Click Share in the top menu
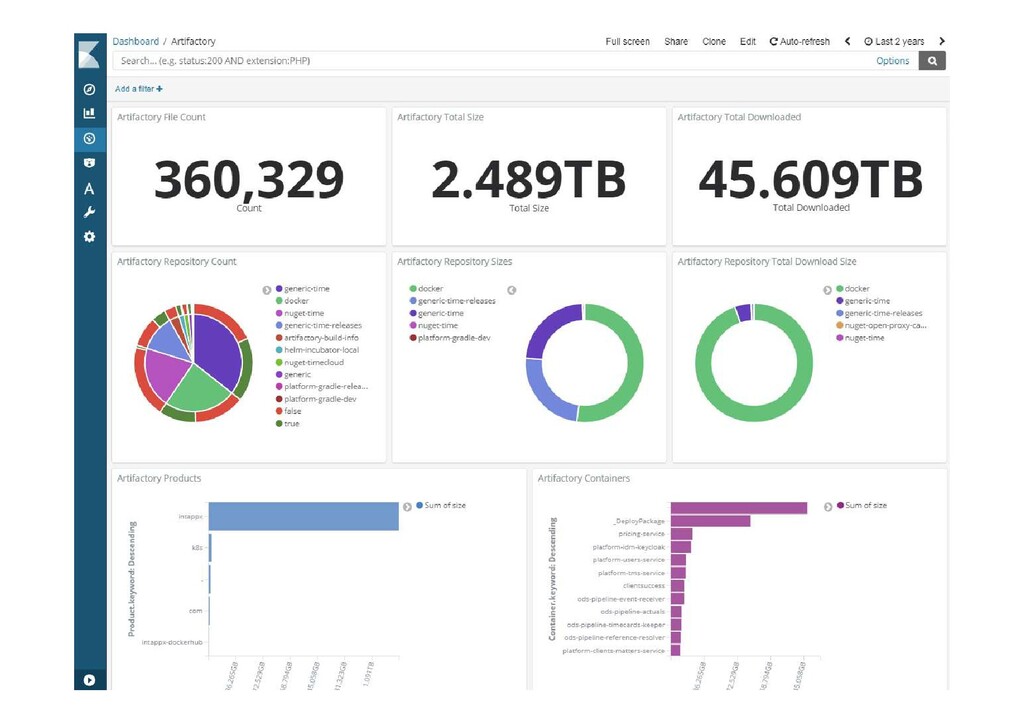Viewport: 1024px width, 724px height. pos(676,41)
